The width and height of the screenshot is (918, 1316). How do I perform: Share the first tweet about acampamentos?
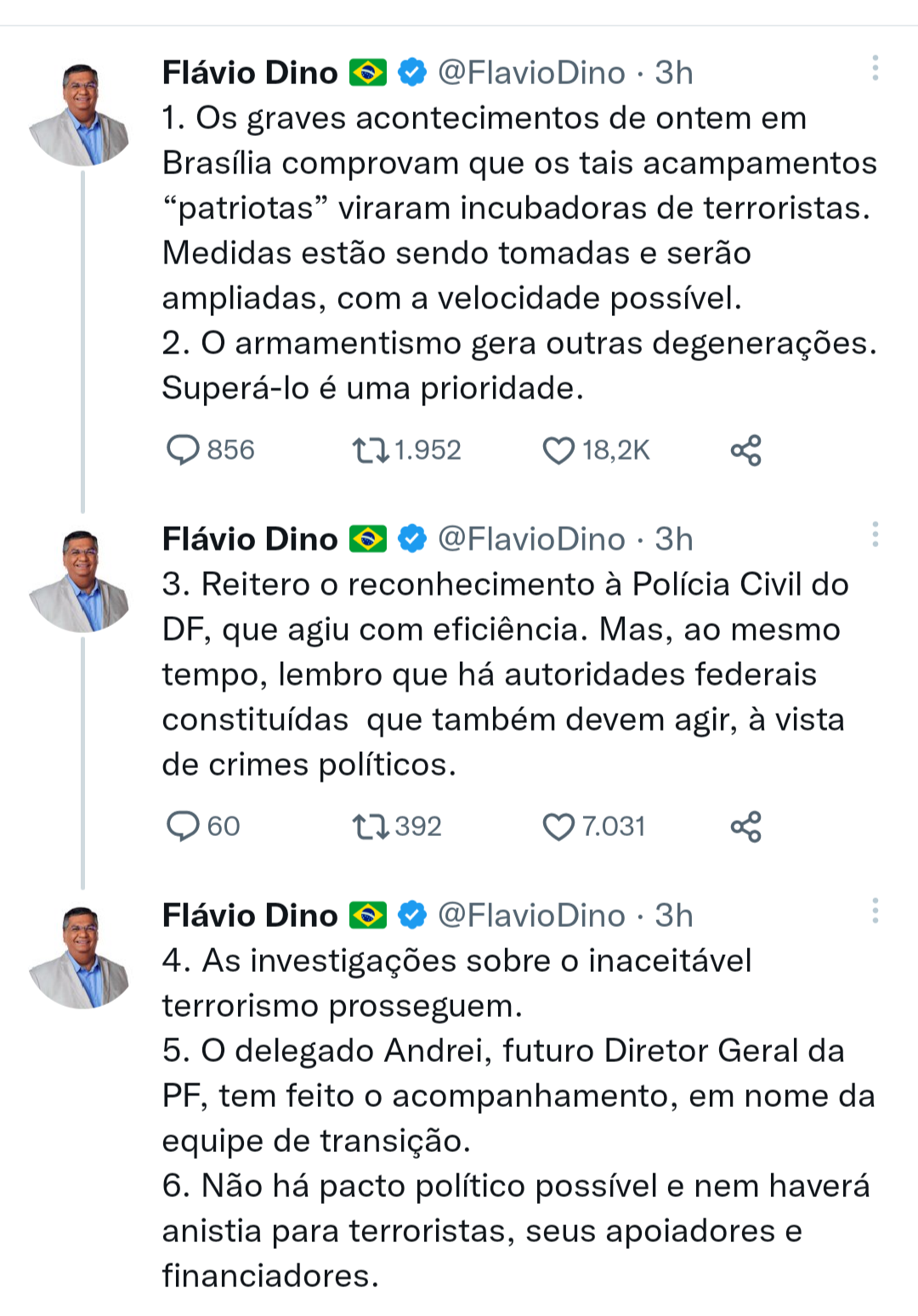pos(745,450)
